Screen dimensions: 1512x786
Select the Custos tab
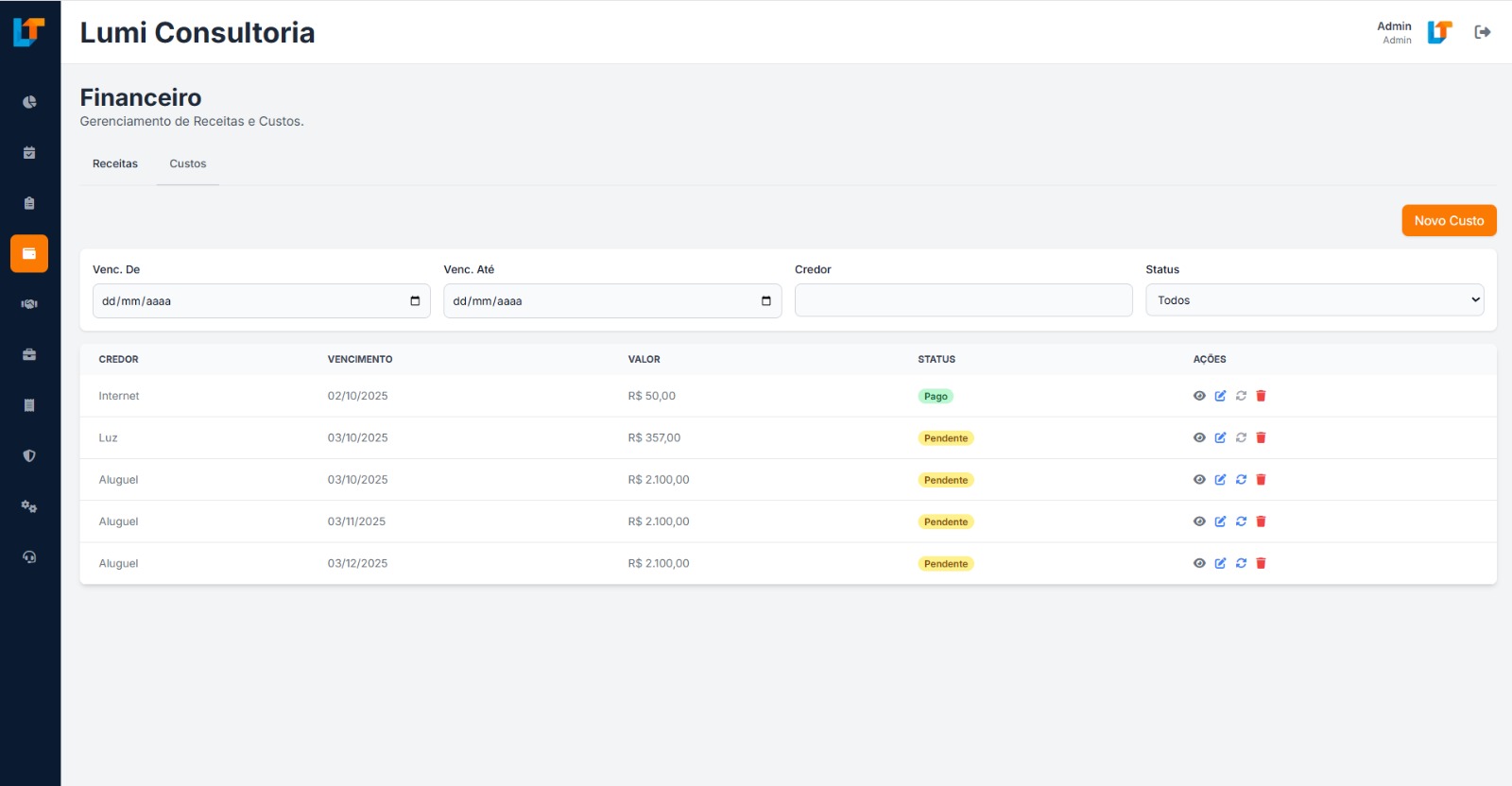pyautogui.click(x=187, y=164)
